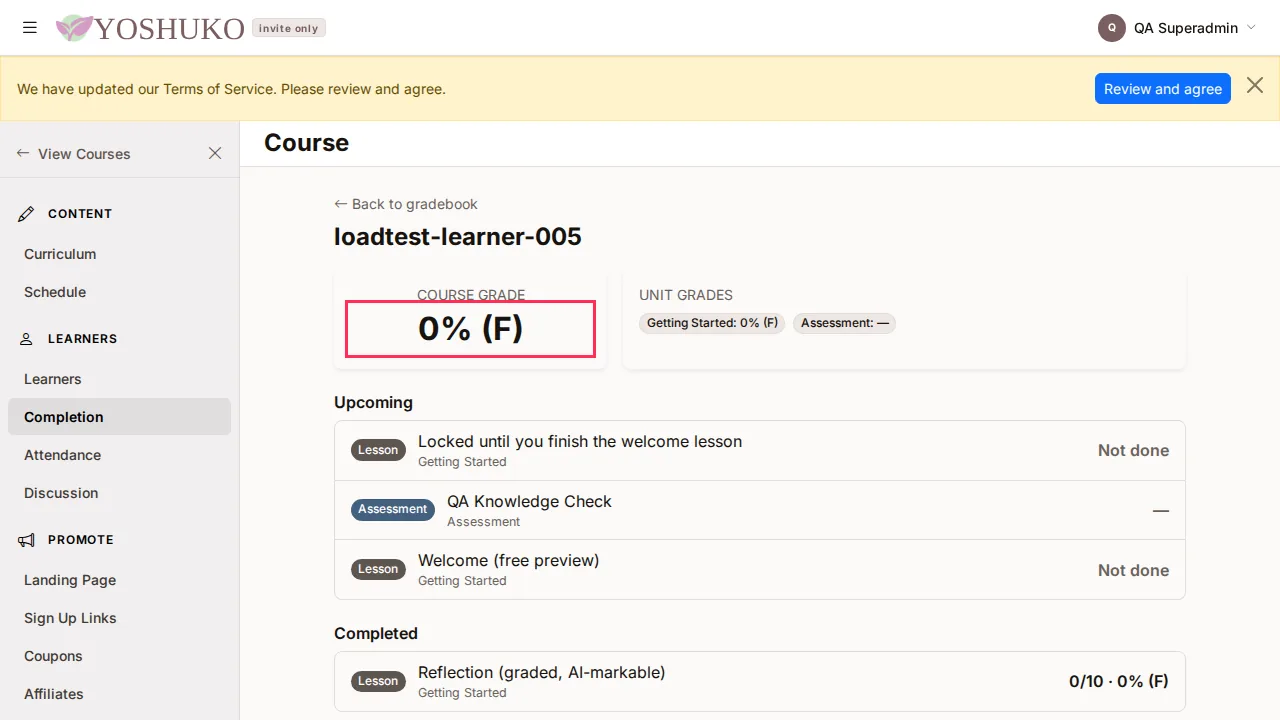Open the Attendance sidebar item
This screenshot has height=720, width=1280.
tap(120, 455)
